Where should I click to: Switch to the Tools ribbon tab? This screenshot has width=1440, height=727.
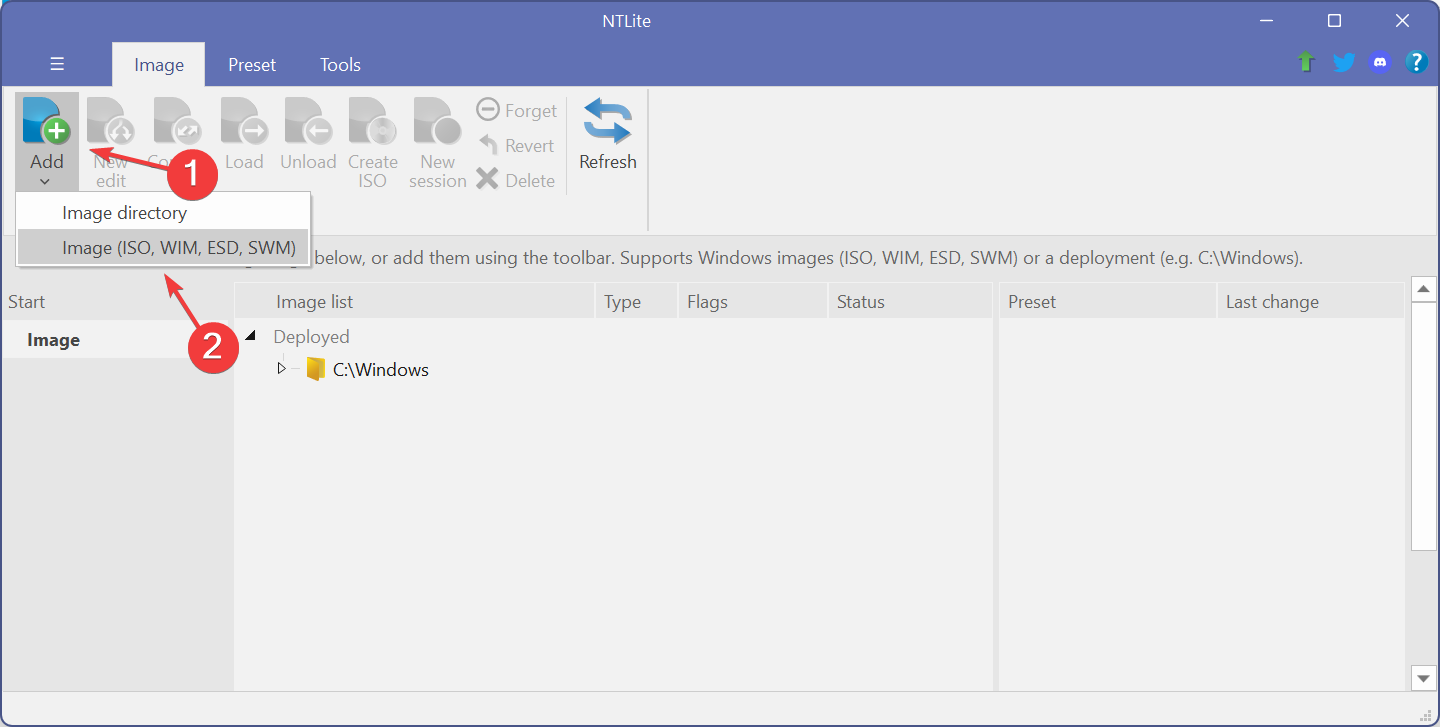340,65
